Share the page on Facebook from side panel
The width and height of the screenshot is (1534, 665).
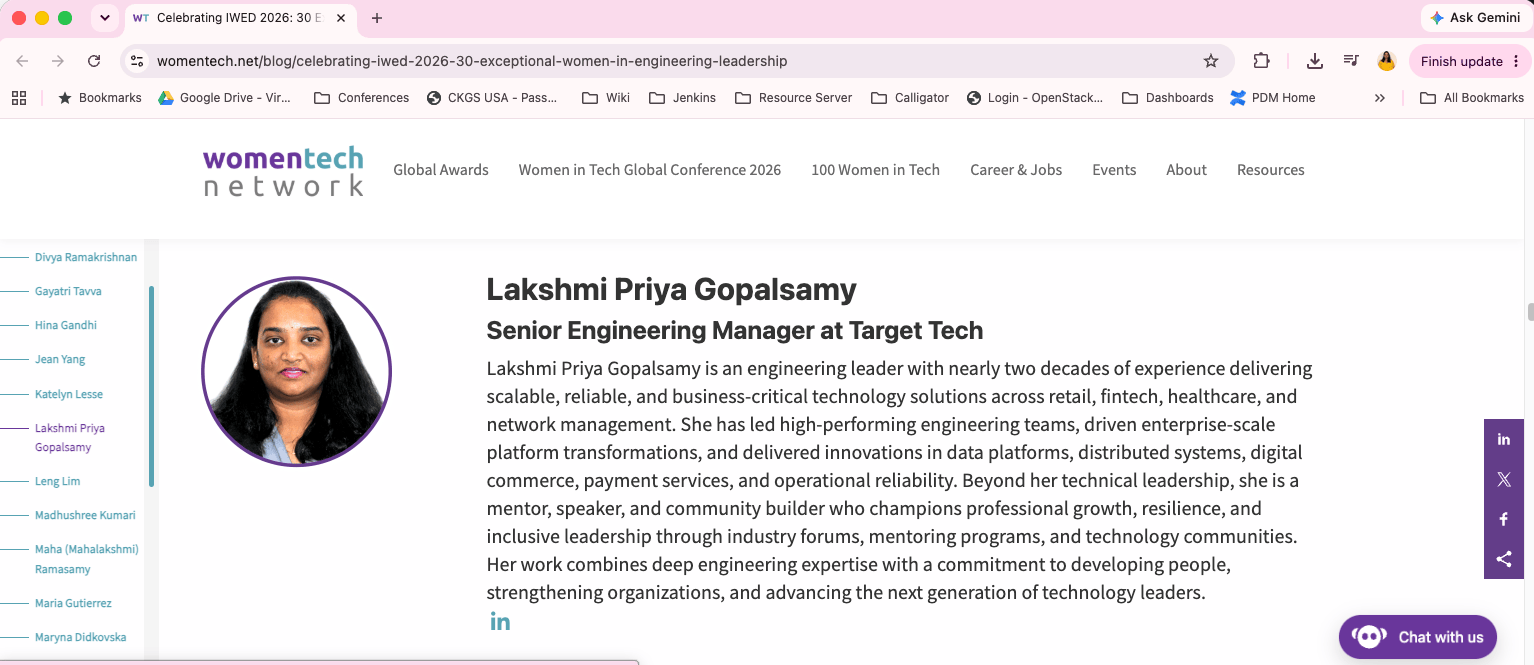click(x=1503, y=519)
